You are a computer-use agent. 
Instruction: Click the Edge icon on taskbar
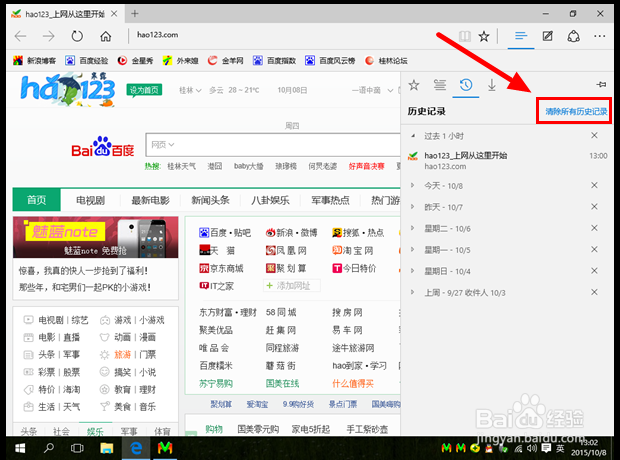(x=136, y=448)
